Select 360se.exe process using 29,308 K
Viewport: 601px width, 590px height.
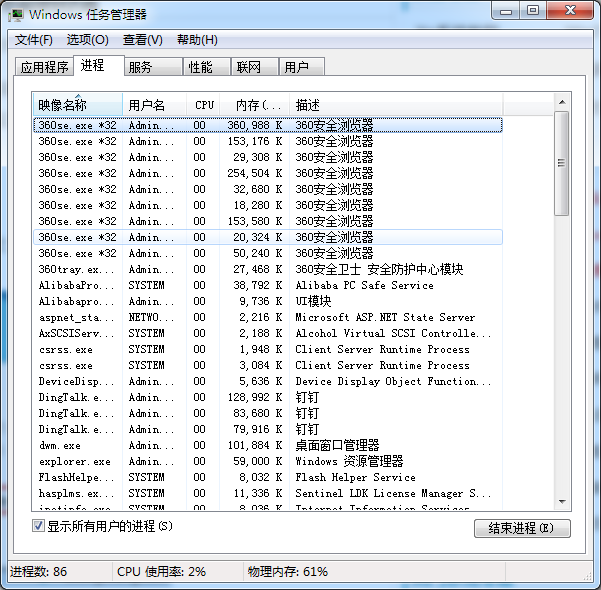[268, 157]
